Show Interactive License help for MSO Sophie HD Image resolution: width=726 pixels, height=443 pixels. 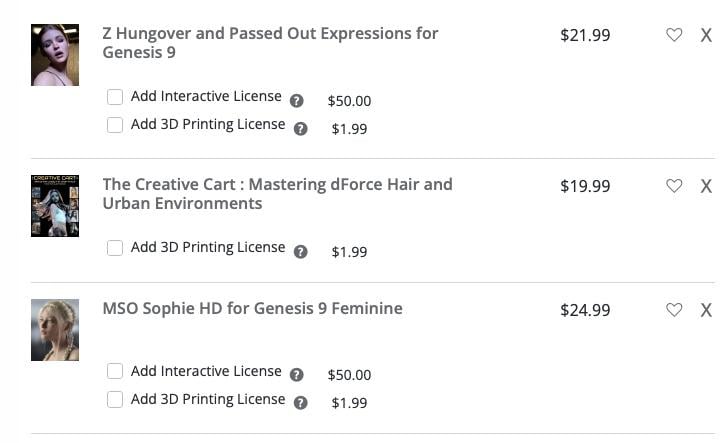click(297, 375)
